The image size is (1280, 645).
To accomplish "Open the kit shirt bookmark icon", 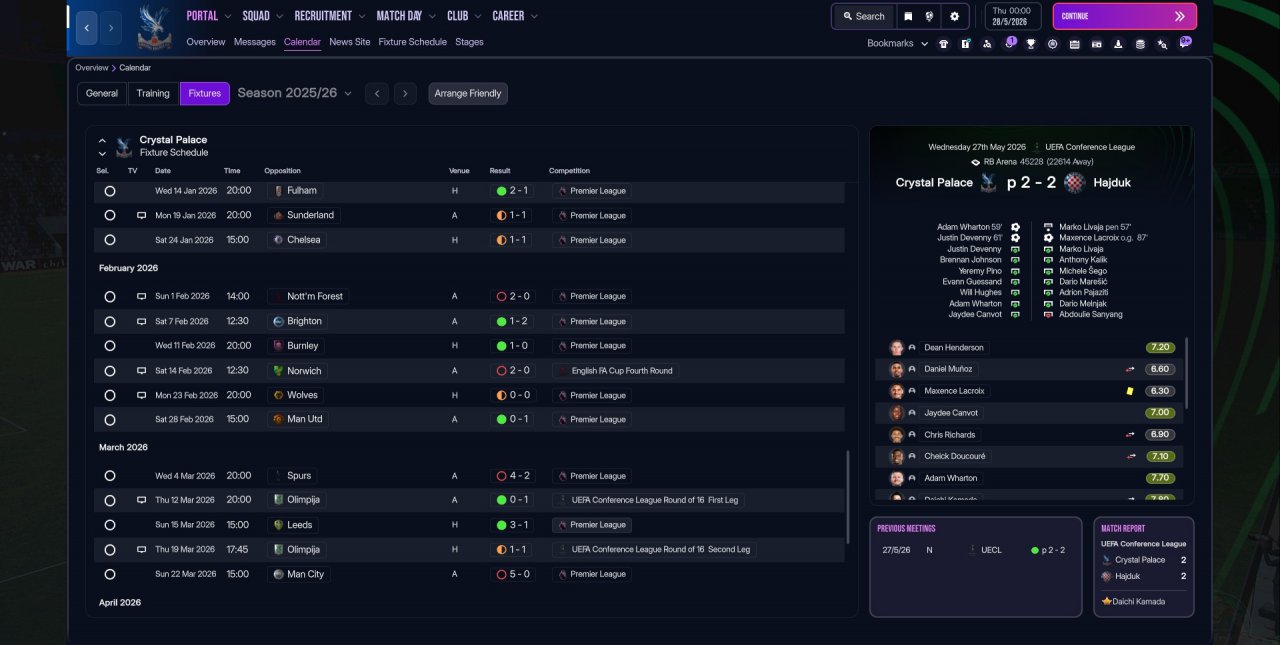I will (943, 44).
